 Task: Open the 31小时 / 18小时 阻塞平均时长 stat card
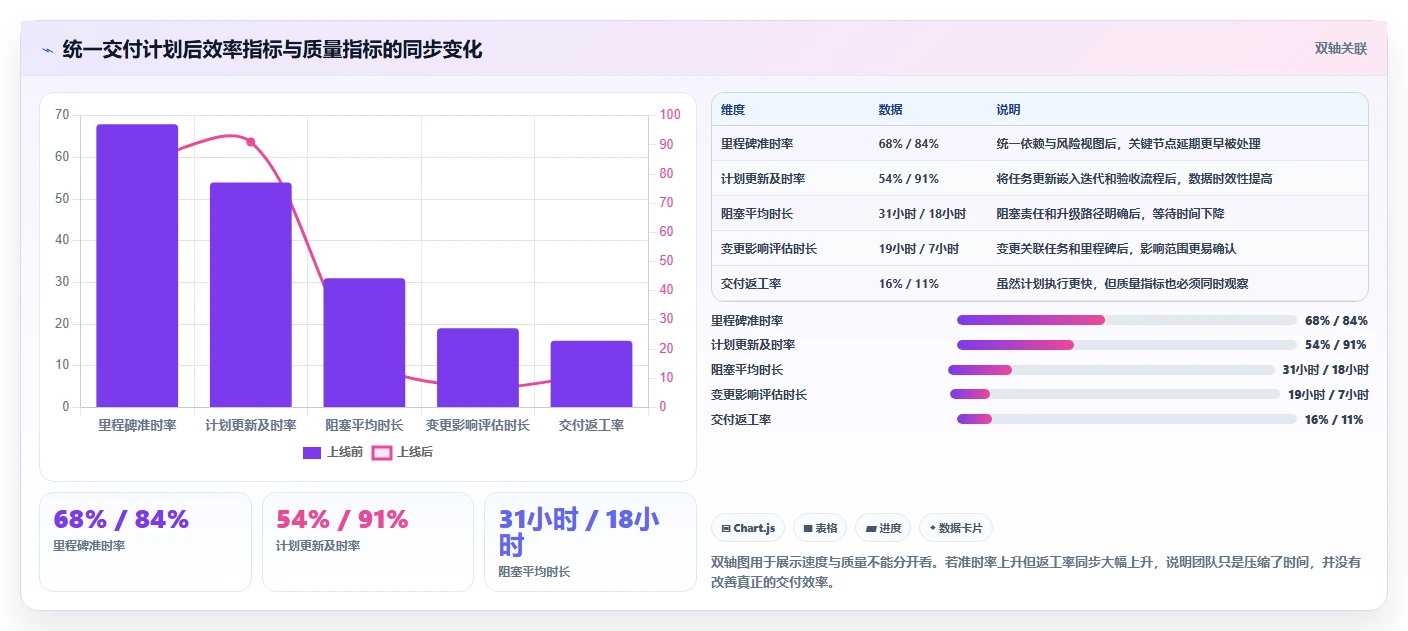pos(590,542)
